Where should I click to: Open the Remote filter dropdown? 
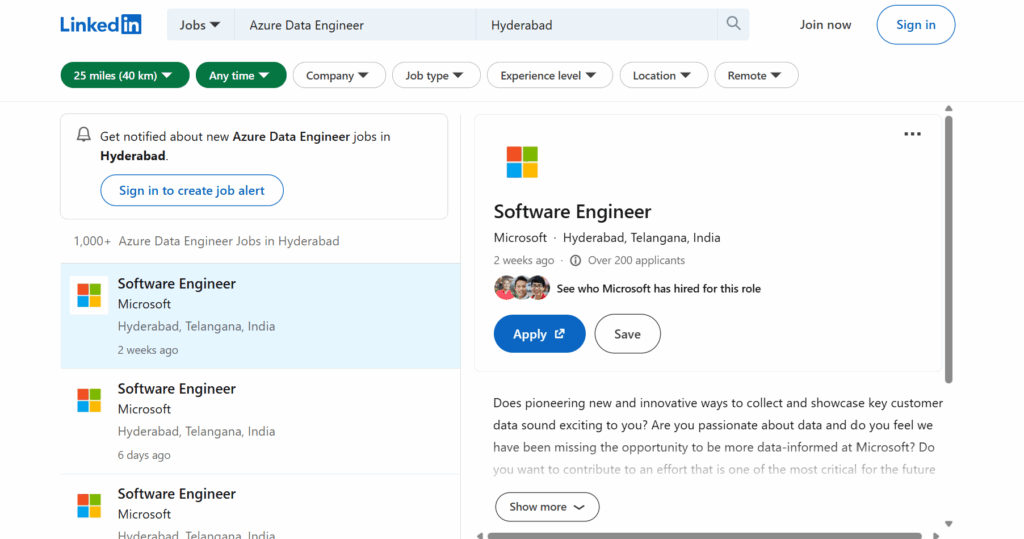[755, 76]
